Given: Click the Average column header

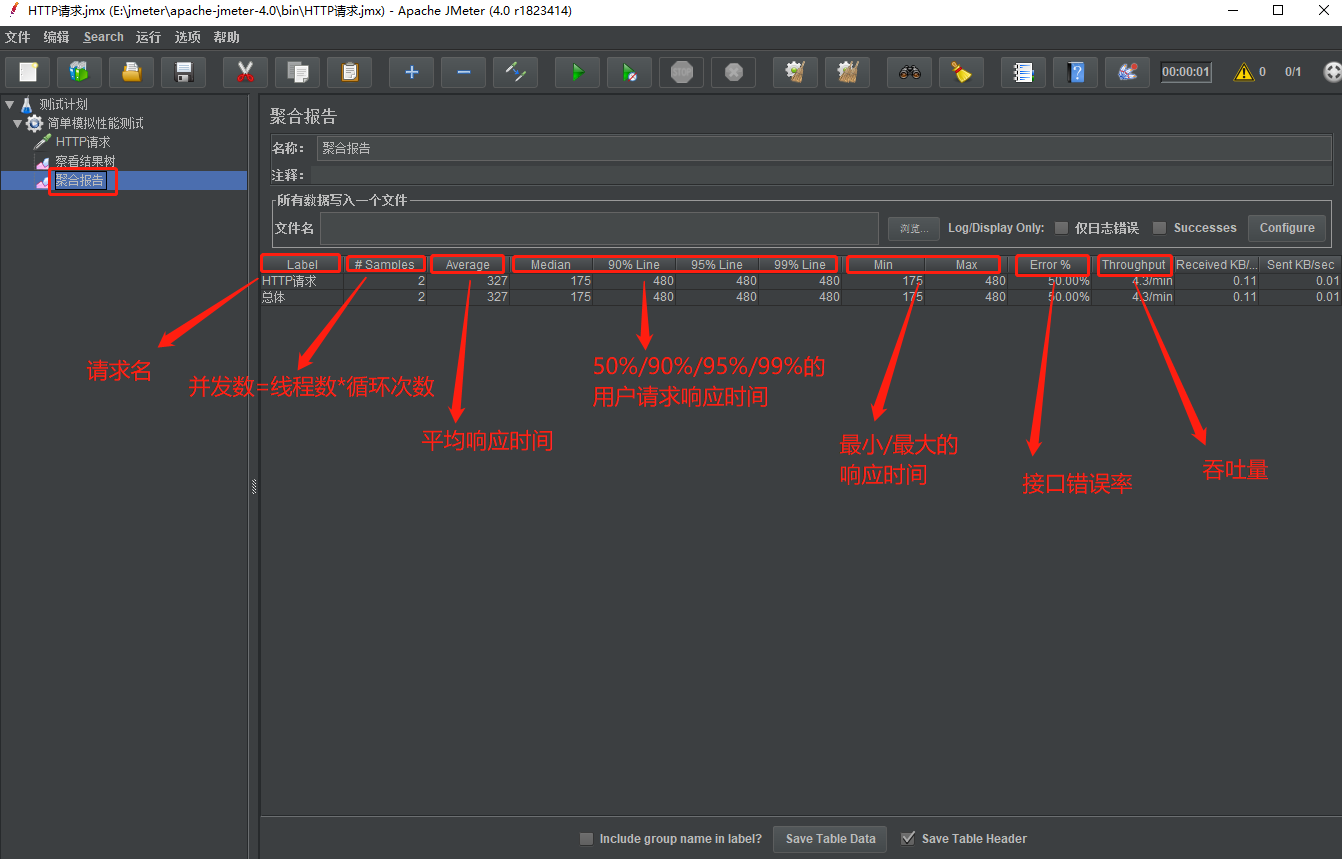Looking at the screenshot, I should (468, 265).
